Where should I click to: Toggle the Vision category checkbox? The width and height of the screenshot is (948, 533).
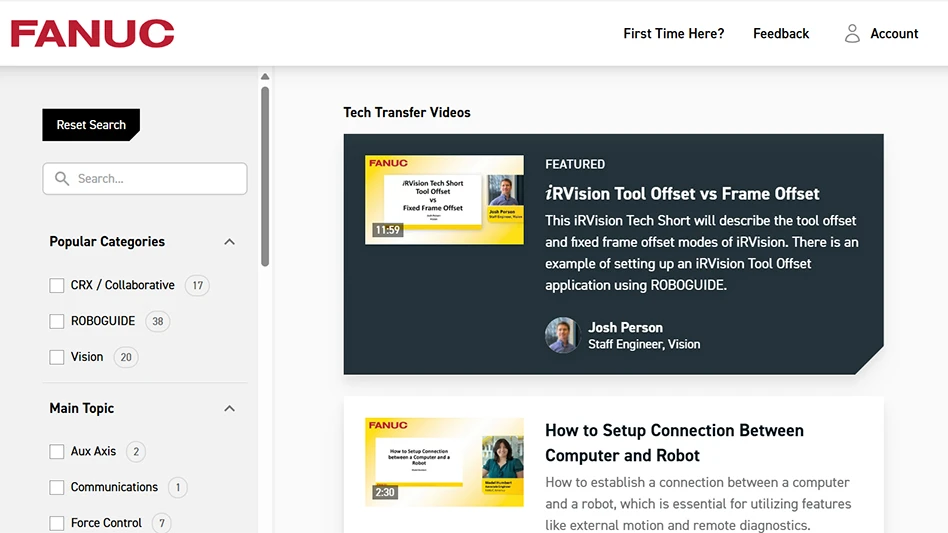pyautogui.click(x=57, y=357)
